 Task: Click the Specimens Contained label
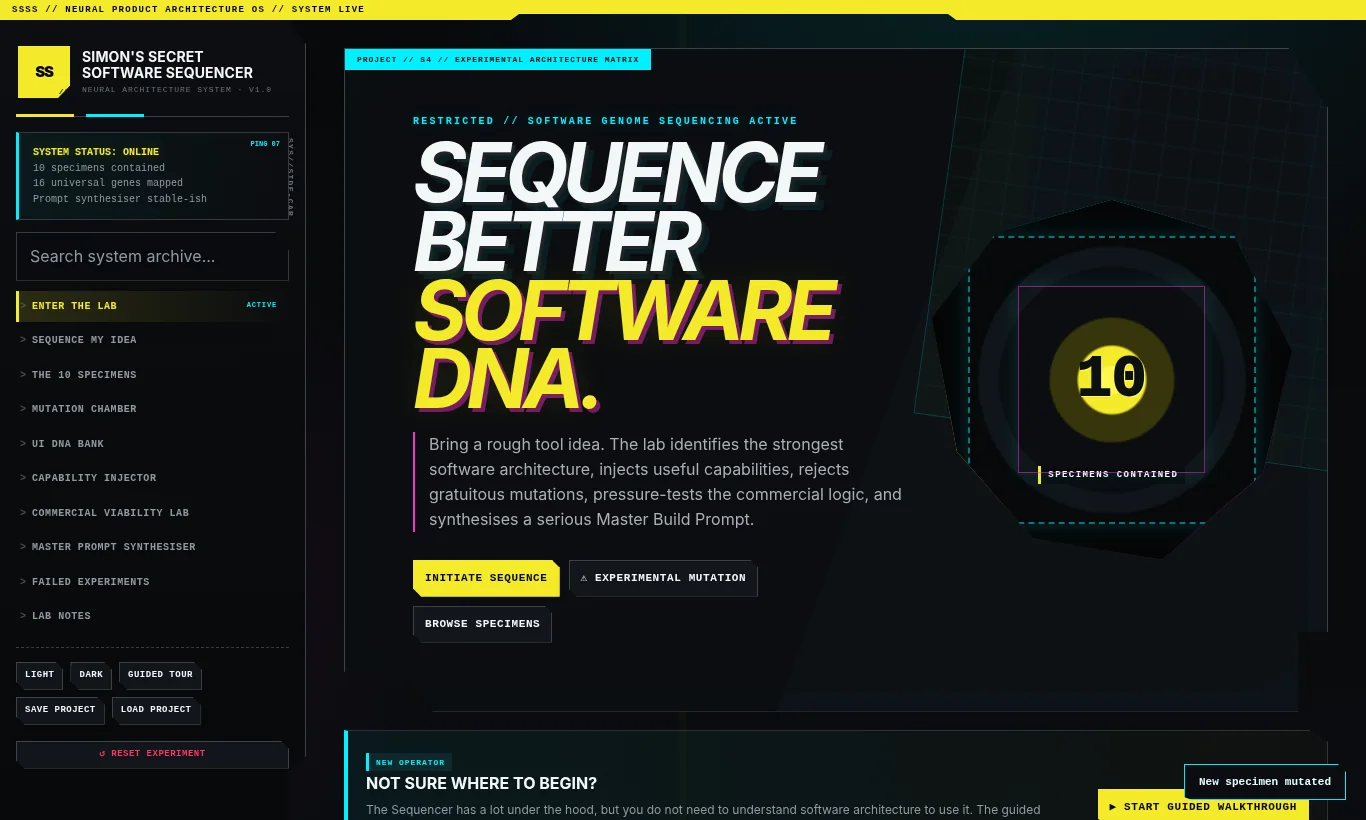(x=1112, y=474)
